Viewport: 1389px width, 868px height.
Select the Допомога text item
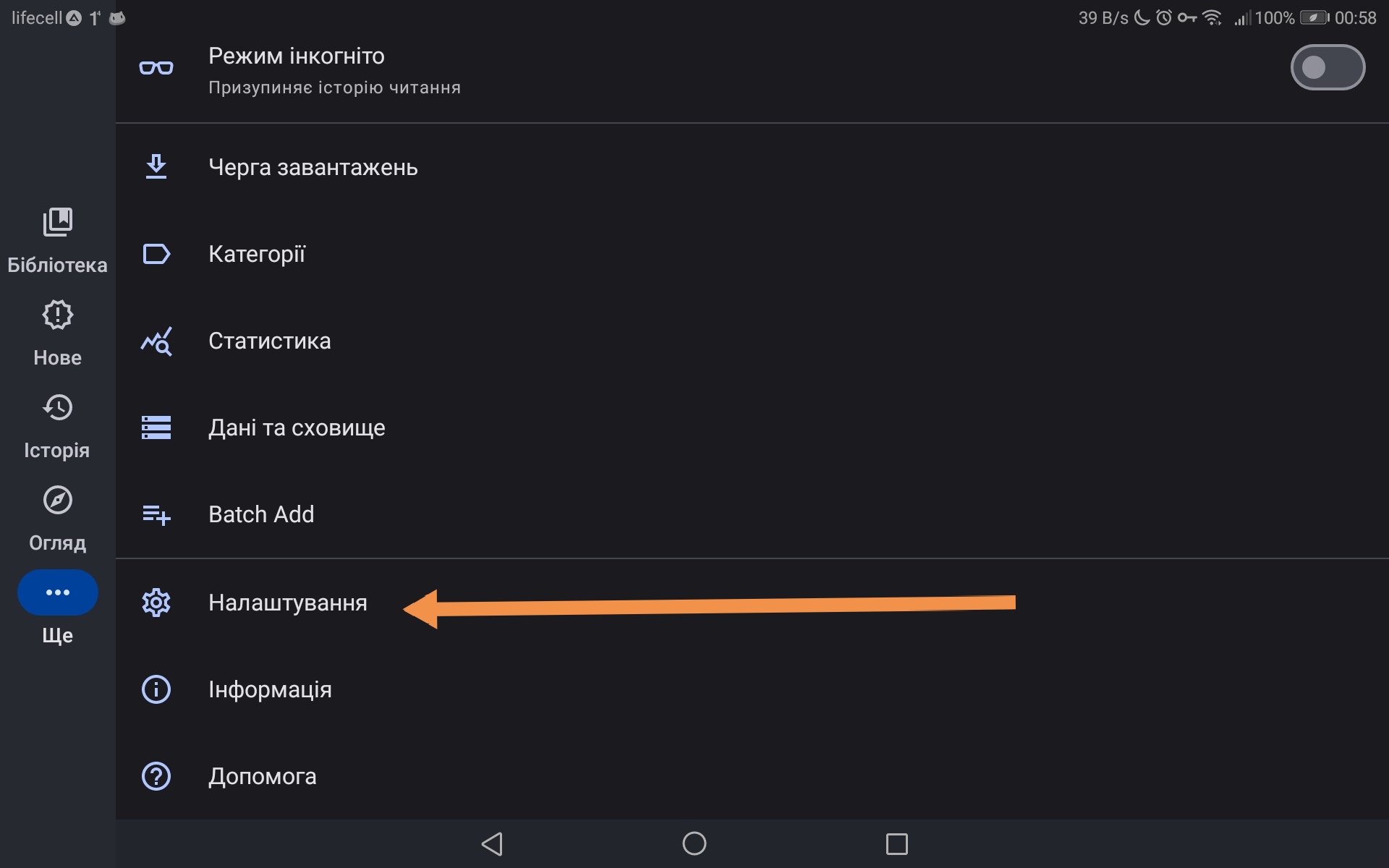[262, 776]
